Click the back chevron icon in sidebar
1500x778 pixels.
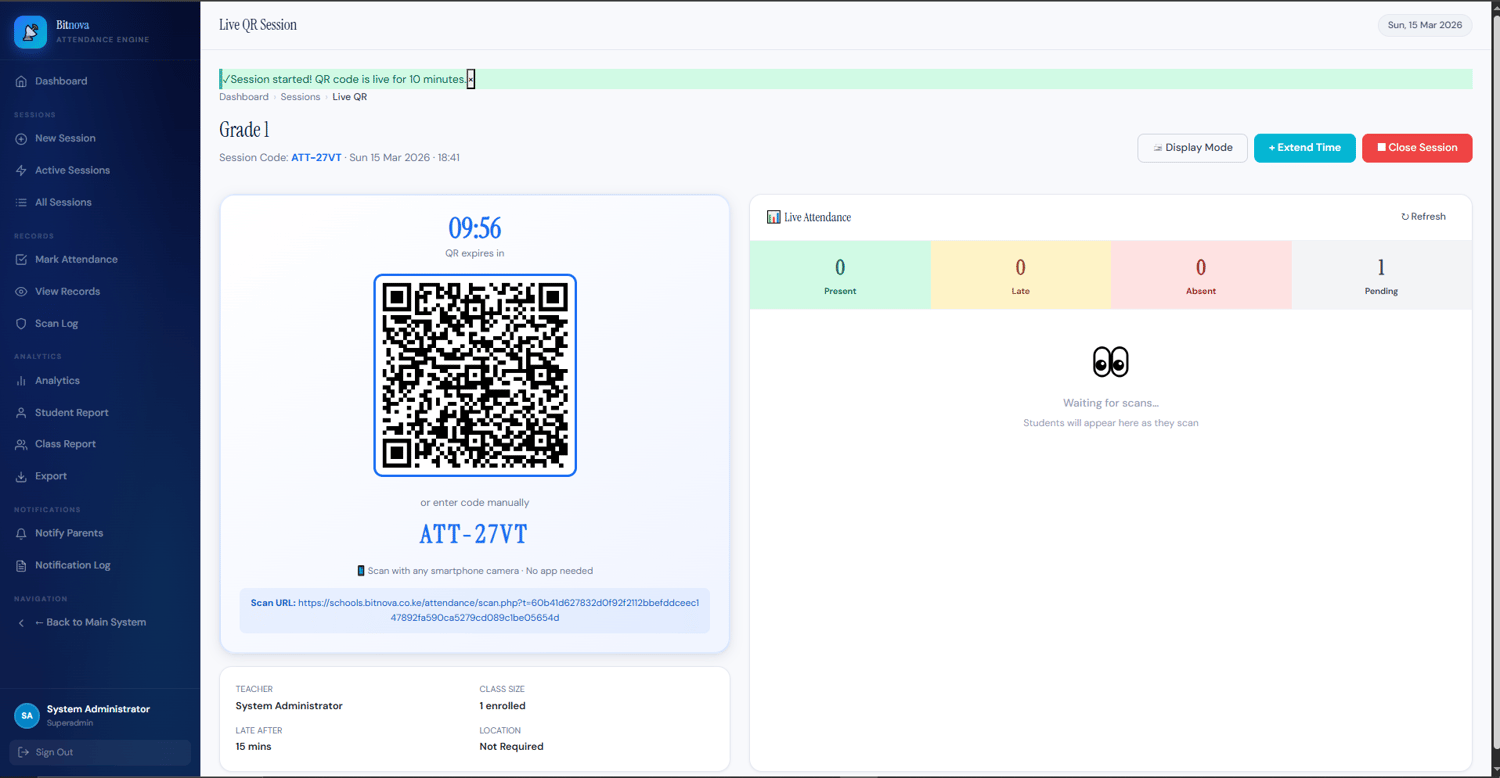(21, 623)
